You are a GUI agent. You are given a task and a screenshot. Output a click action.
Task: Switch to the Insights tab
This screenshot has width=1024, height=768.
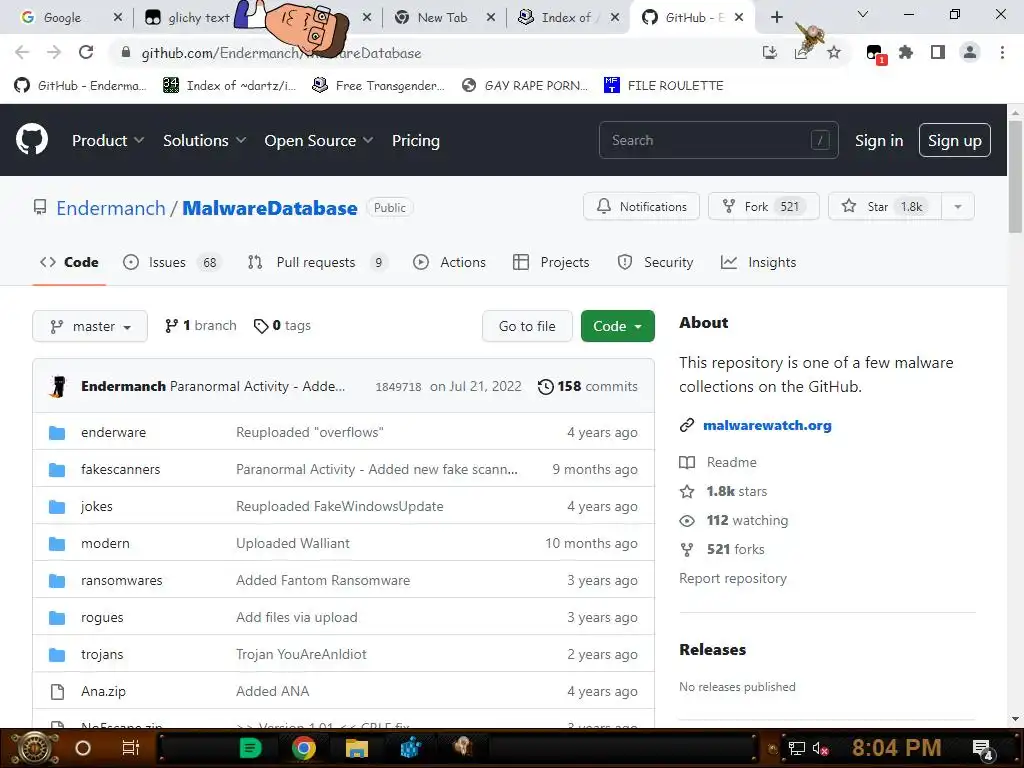tap(758, 263)
